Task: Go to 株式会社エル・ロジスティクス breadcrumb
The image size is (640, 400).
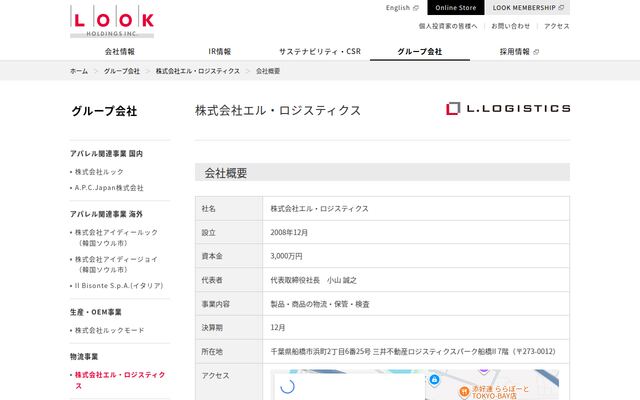Action: click(198, 71)
